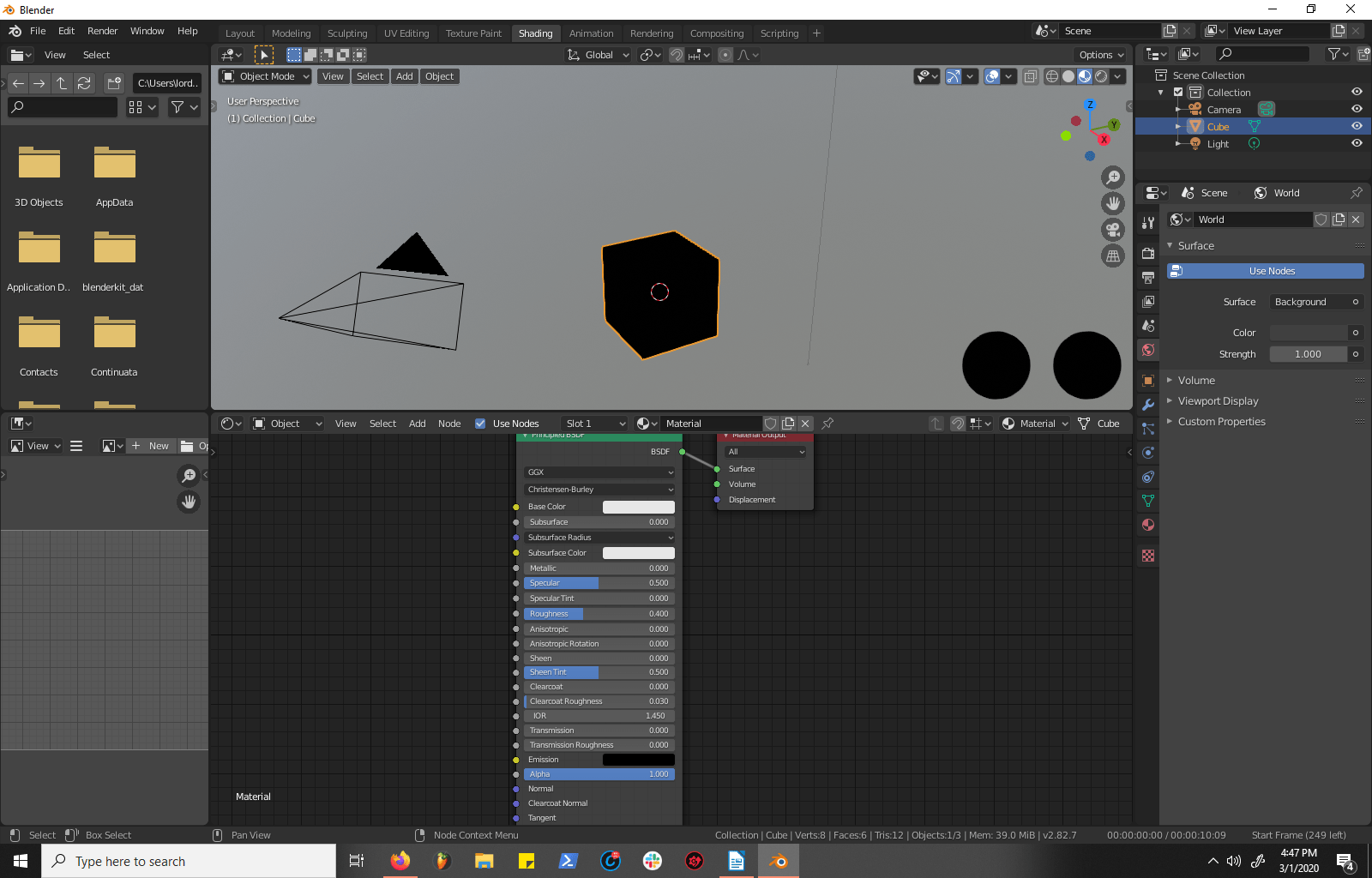Switch viewport shading to Wireframe mode
This screenshot has height=878, width=1372.
tap(1052, 76)
